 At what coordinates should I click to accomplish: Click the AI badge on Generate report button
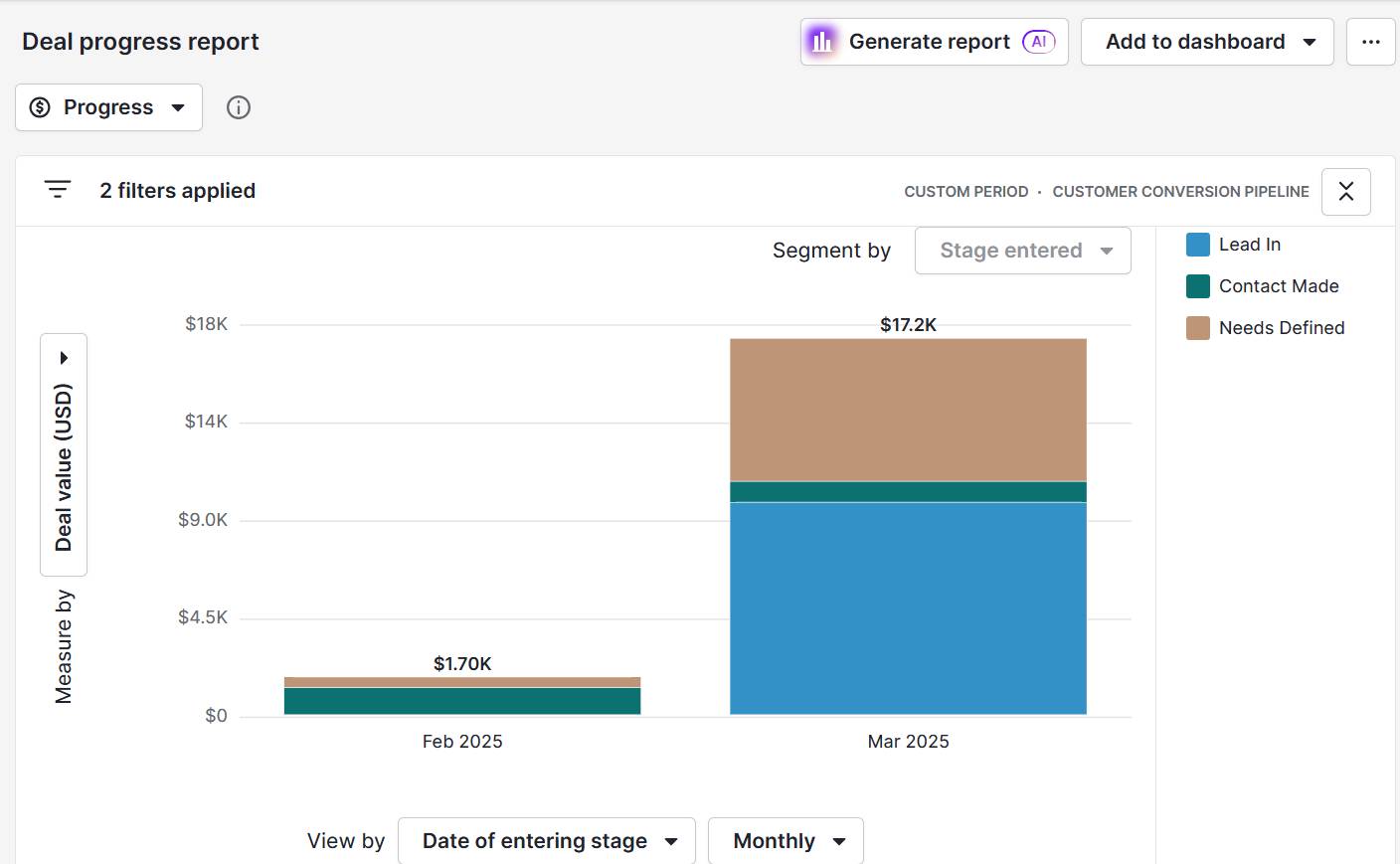click(x=1040, y=41)
